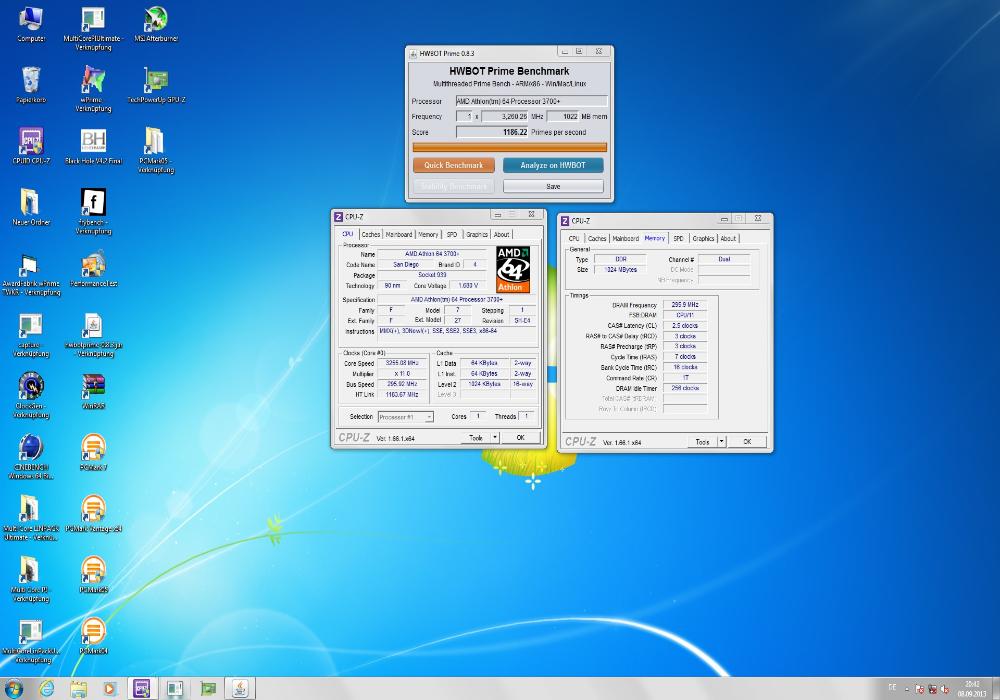Expand Tools dropdown arrow in right CPU-Z window
This screenshot has width=1000, height=700.
coord(722,441)
